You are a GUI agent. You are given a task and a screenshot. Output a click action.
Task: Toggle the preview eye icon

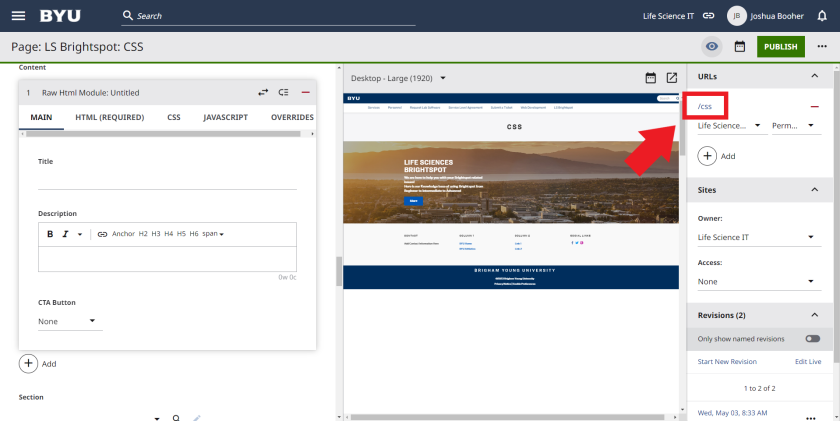[x=711, y=47]
